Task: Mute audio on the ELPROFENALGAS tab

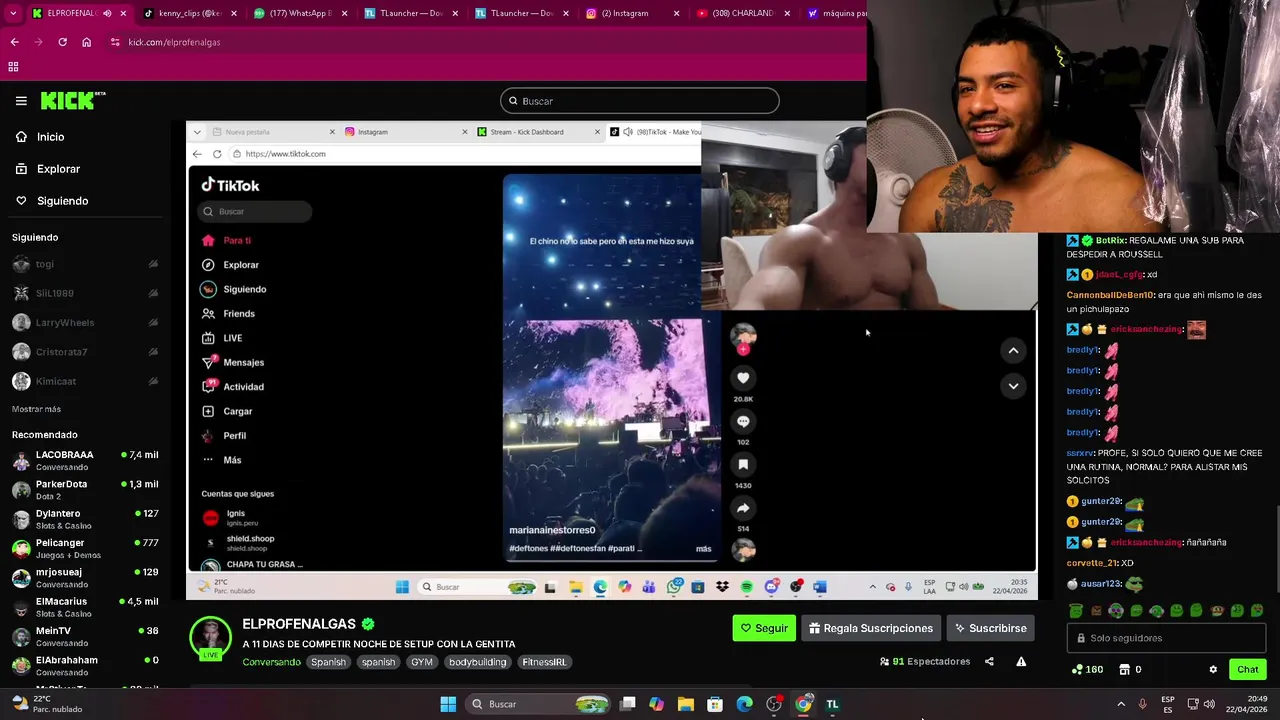Action: [107, 13]
